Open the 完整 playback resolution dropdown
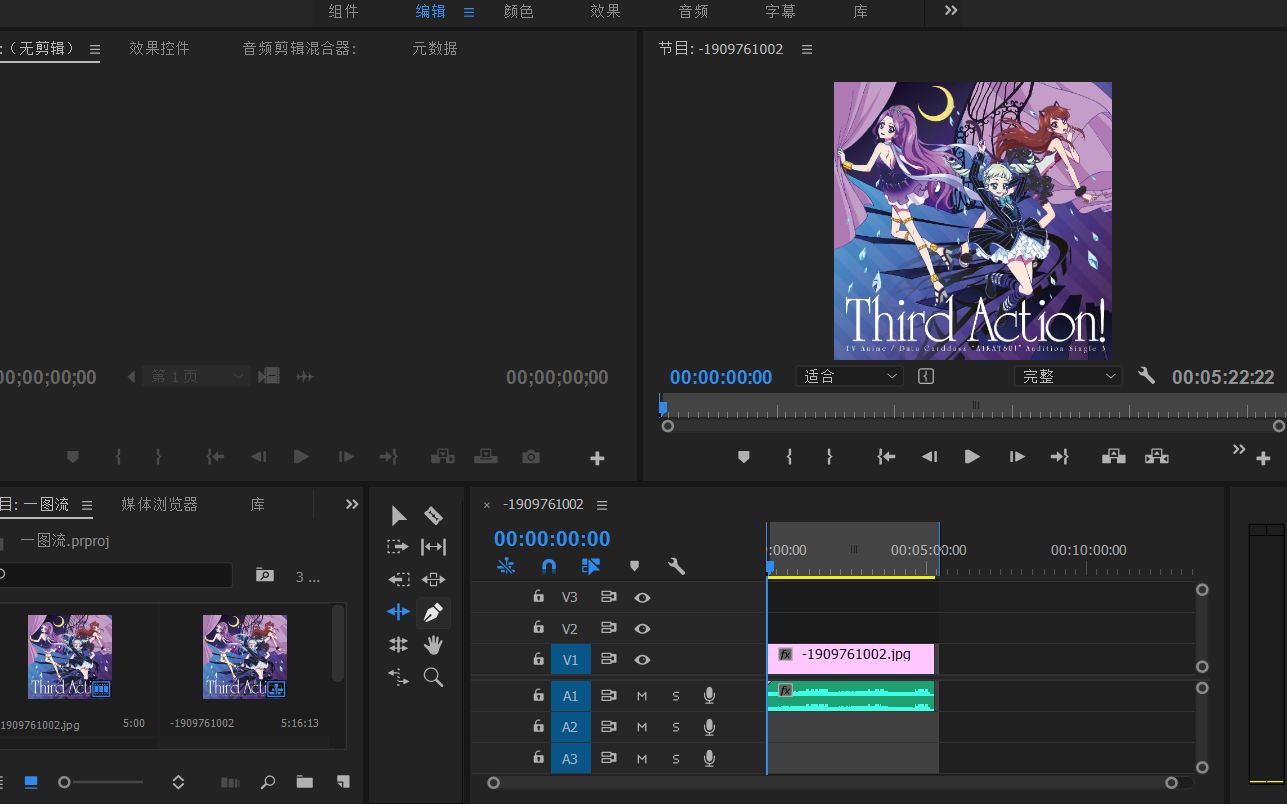1287x804 pixels. coord(1068,376)
